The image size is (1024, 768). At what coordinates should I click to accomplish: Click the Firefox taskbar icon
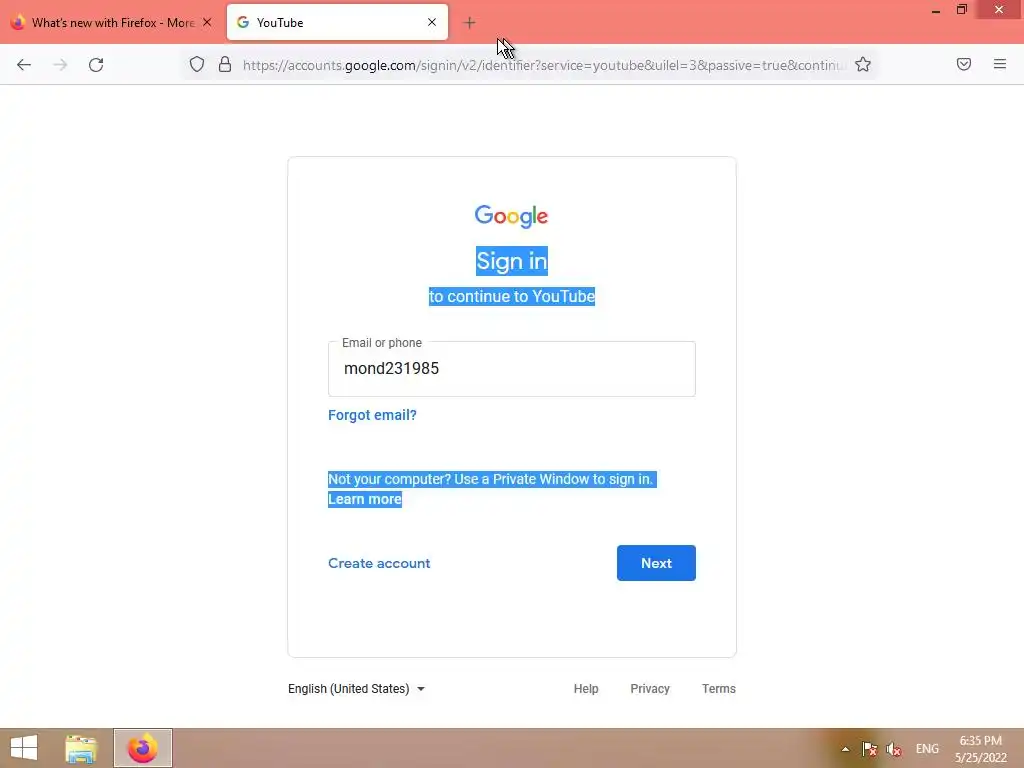tap(143, 748)
